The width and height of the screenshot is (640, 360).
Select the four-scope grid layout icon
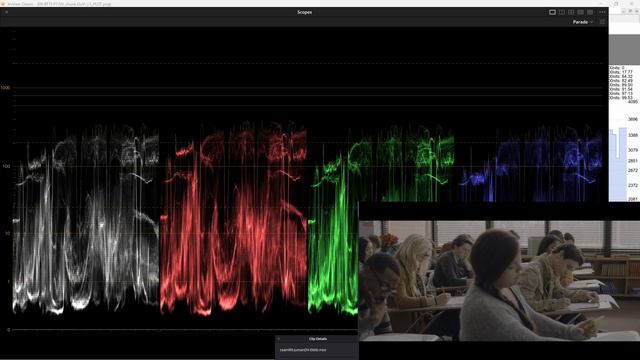pyautogui.click(x=580, y=12)
